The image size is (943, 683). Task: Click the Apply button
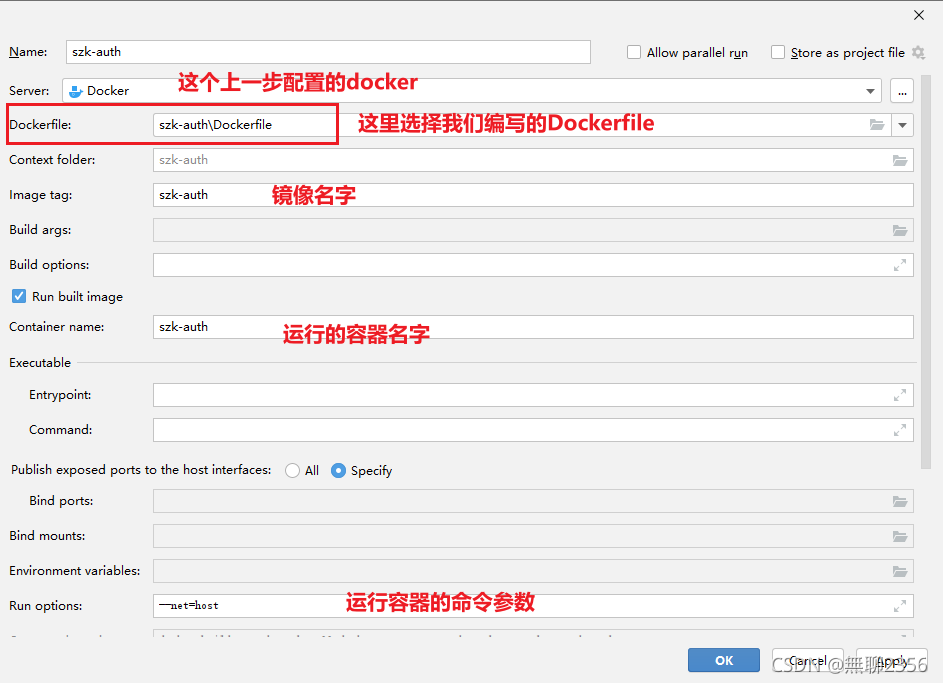click(x=890, y=660)
